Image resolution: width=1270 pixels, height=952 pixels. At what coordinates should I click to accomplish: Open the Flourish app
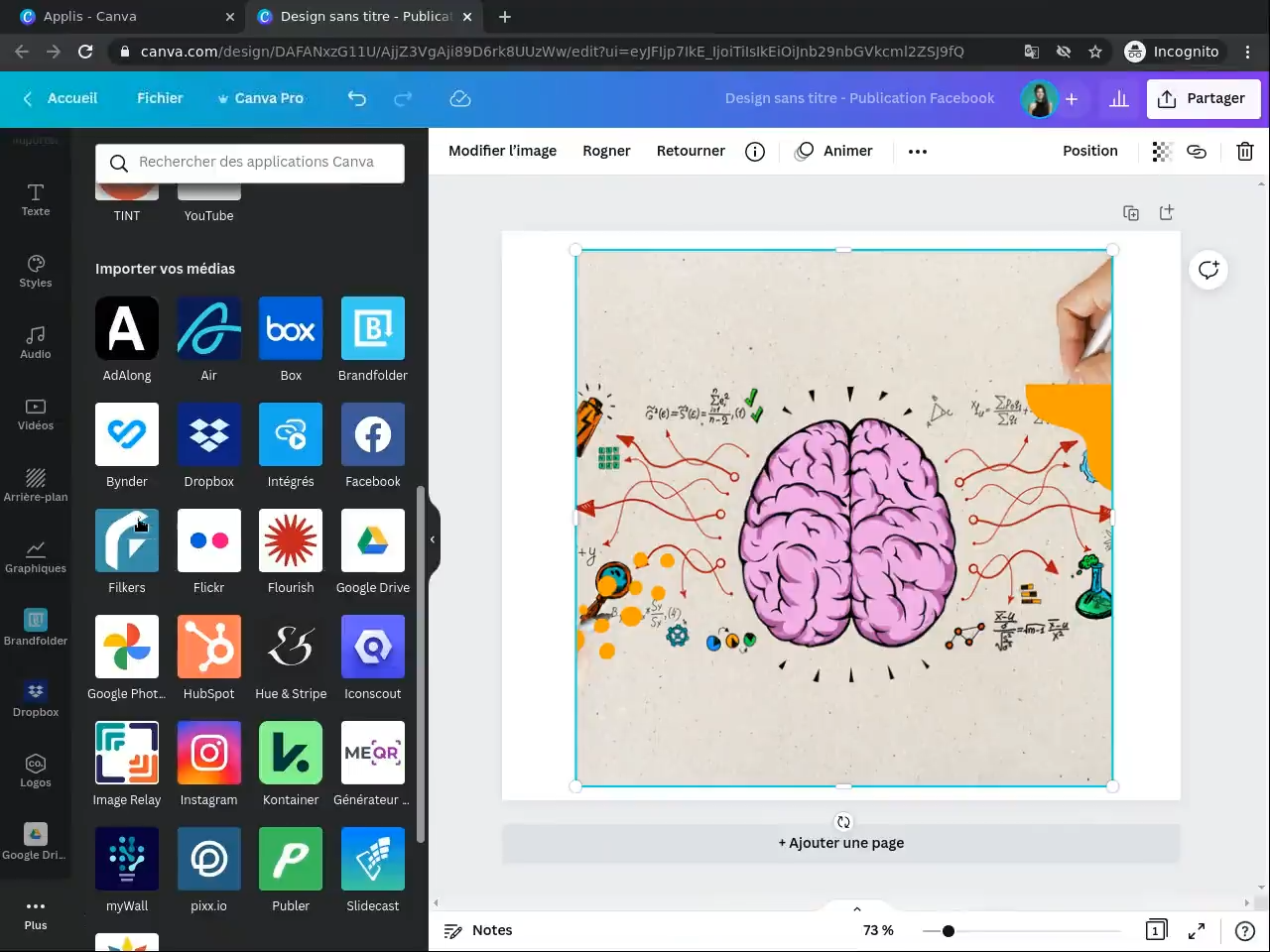[x=291, y=540]
